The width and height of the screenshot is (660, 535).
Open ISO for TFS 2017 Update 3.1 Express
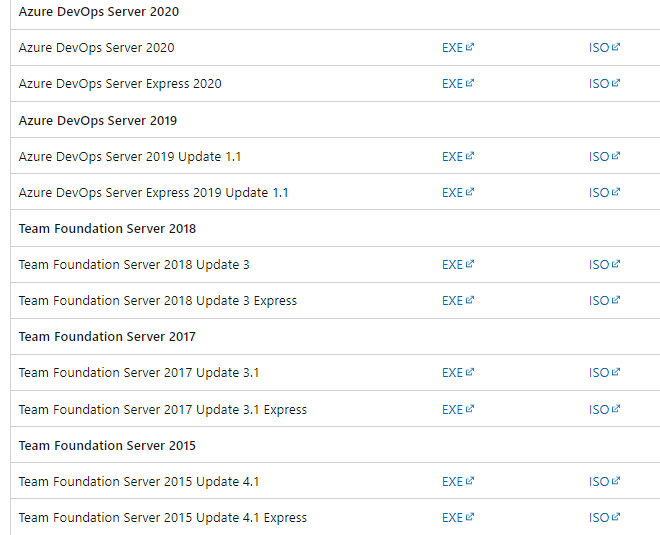click(x=604, y=409)
